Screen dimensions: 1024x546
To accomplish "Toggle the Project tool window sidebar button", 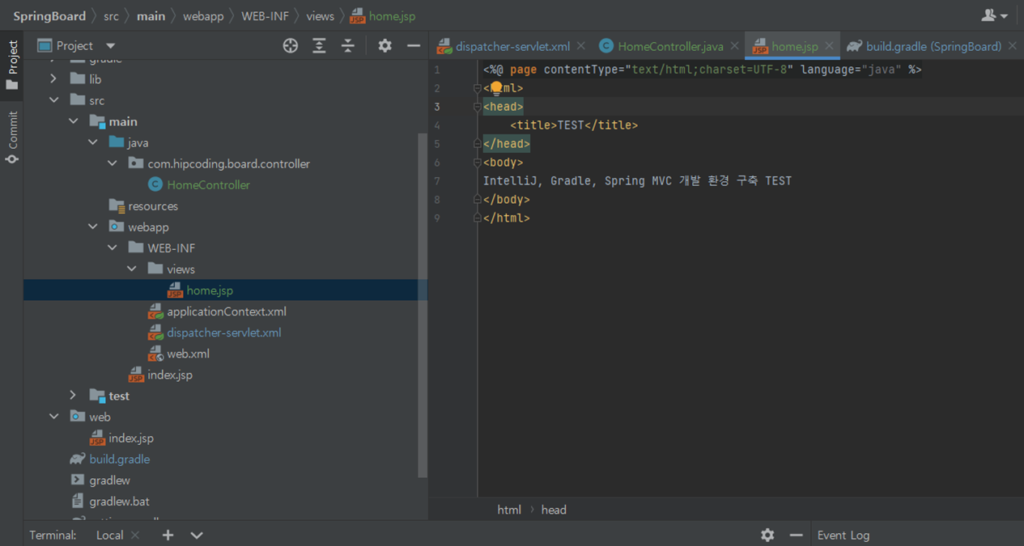I will click(x=12, y=65).
